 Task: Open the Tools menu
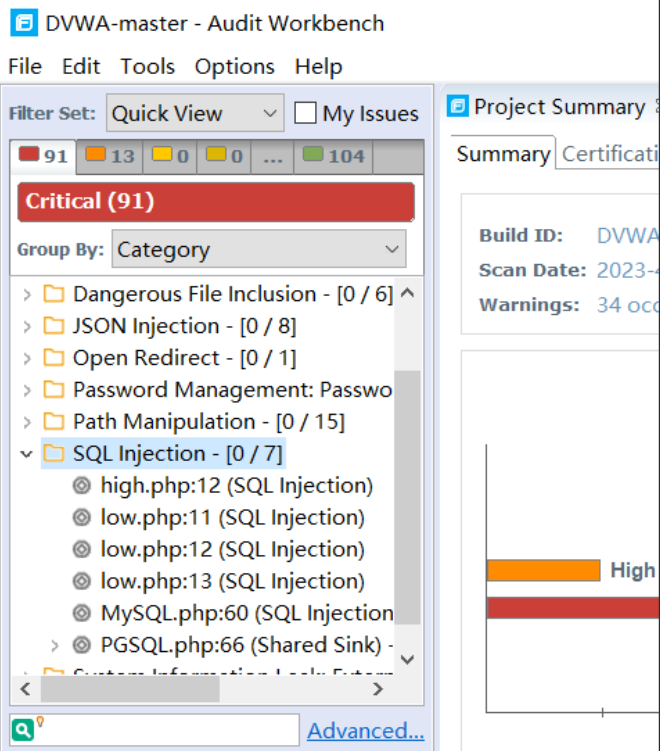tap(148, 66)
